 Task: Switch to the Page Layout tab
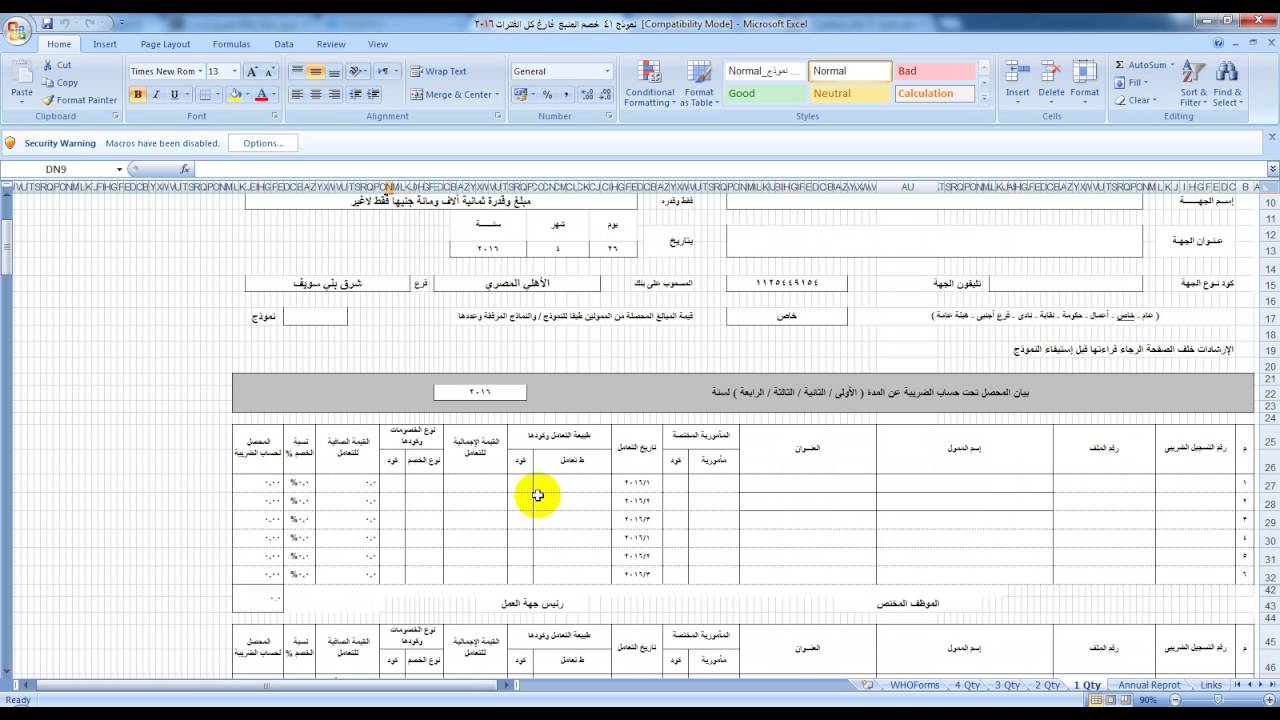[165, 44]
